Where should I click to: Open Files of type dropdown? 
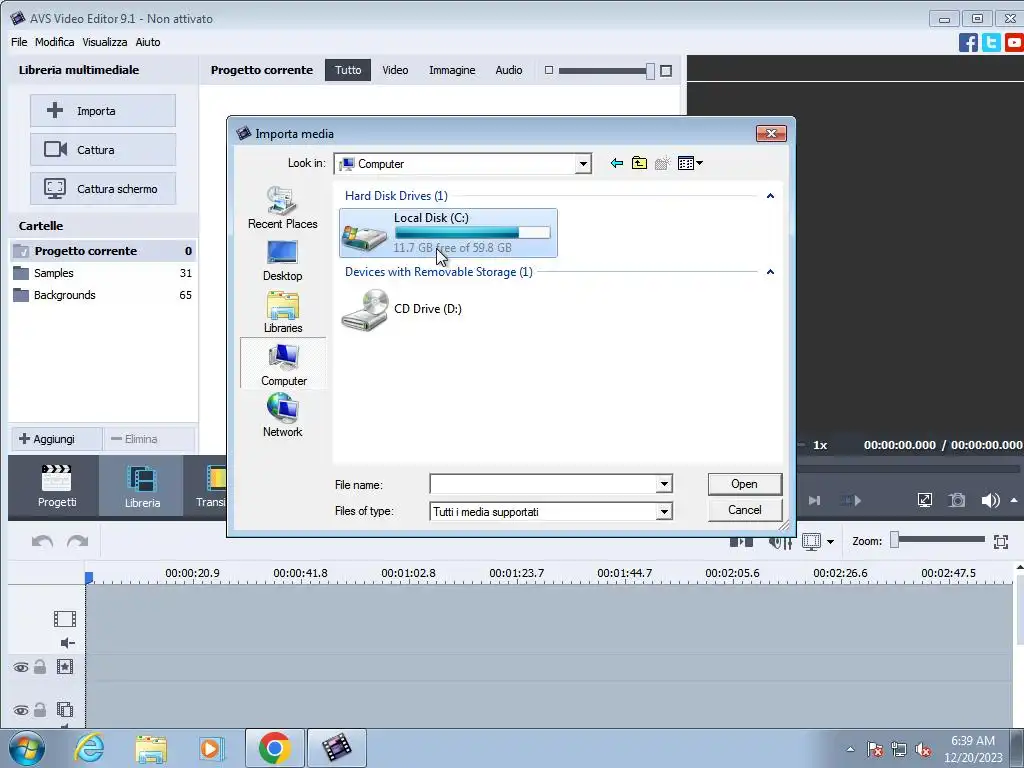click(x=664, y=511)
